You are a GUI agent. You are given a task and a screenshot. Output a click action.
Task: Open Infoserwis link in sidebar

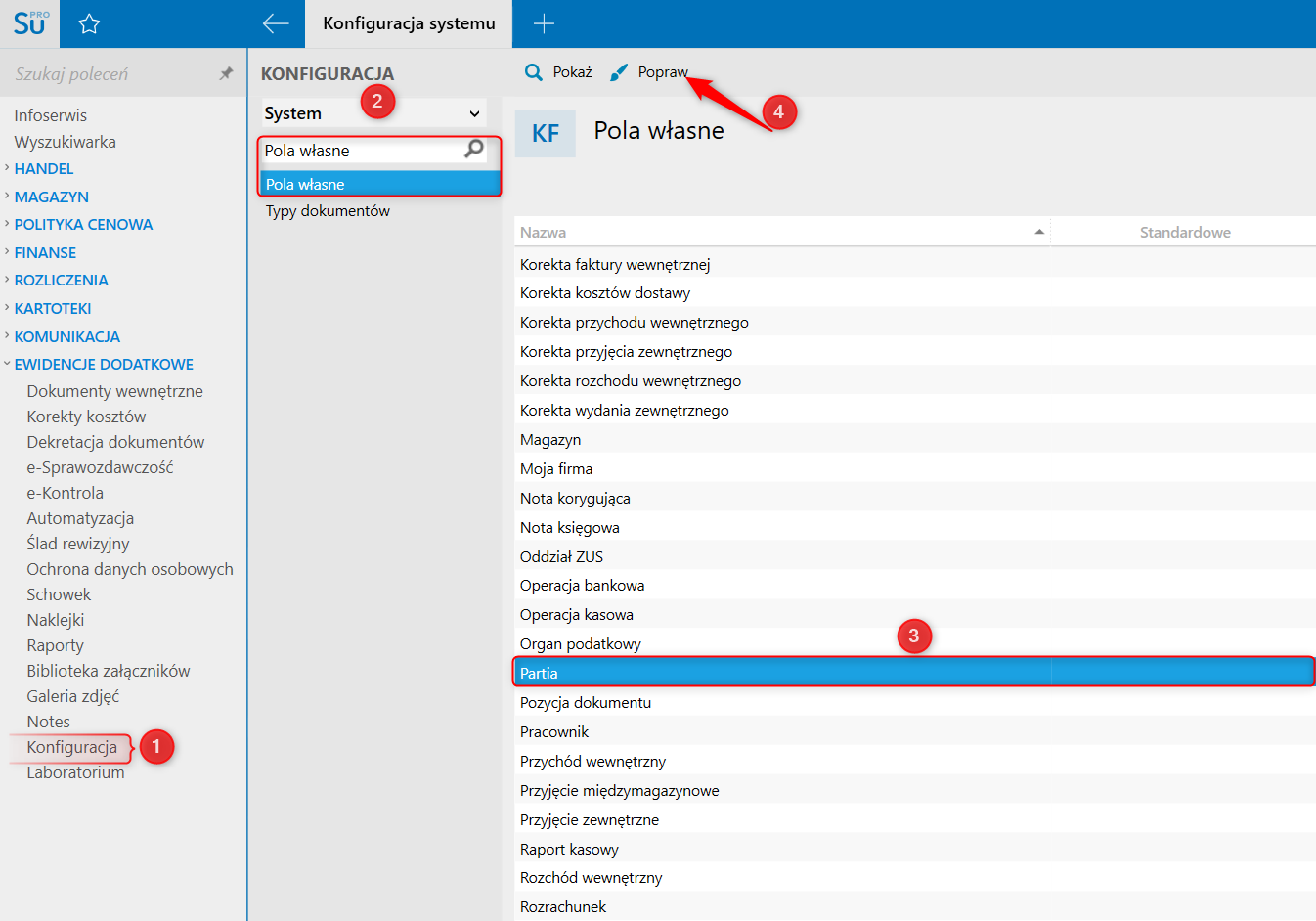click(x=50, y=115)
